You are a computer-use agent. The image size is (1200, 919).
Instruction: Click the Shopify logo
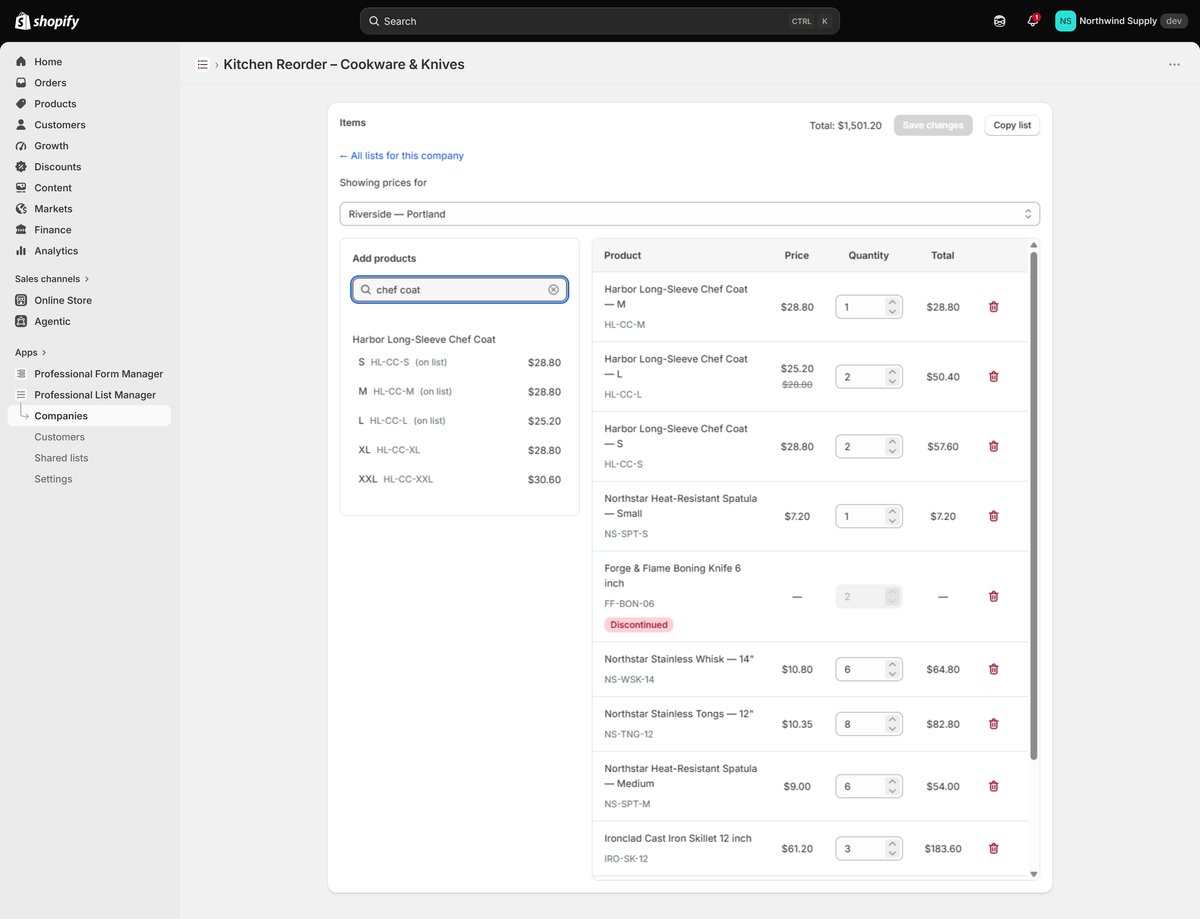tap(47, 21)
